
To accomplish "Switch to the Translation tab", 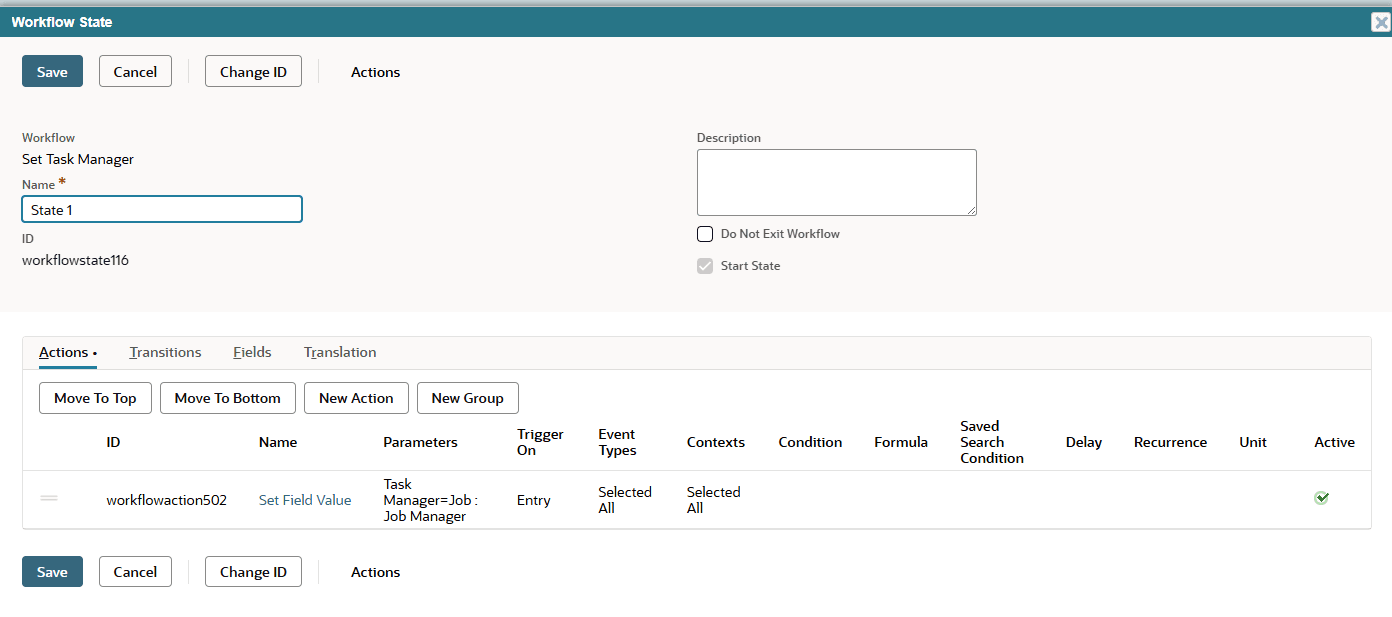I will pyautogui.click(x=340, y=352).
